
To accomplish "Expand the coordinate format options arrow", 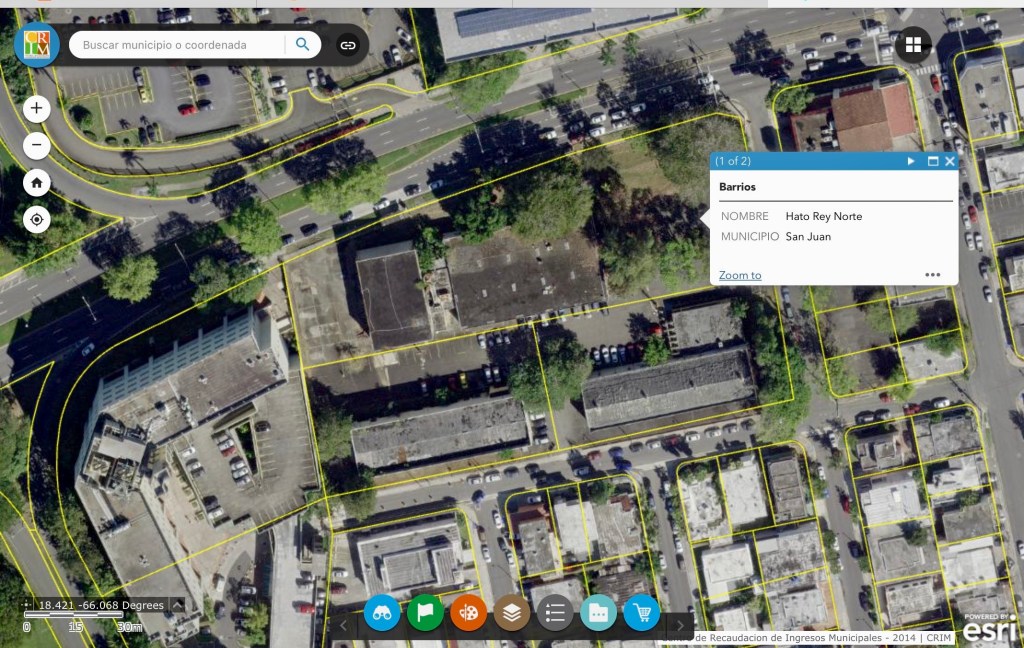I will click(177, 605).
